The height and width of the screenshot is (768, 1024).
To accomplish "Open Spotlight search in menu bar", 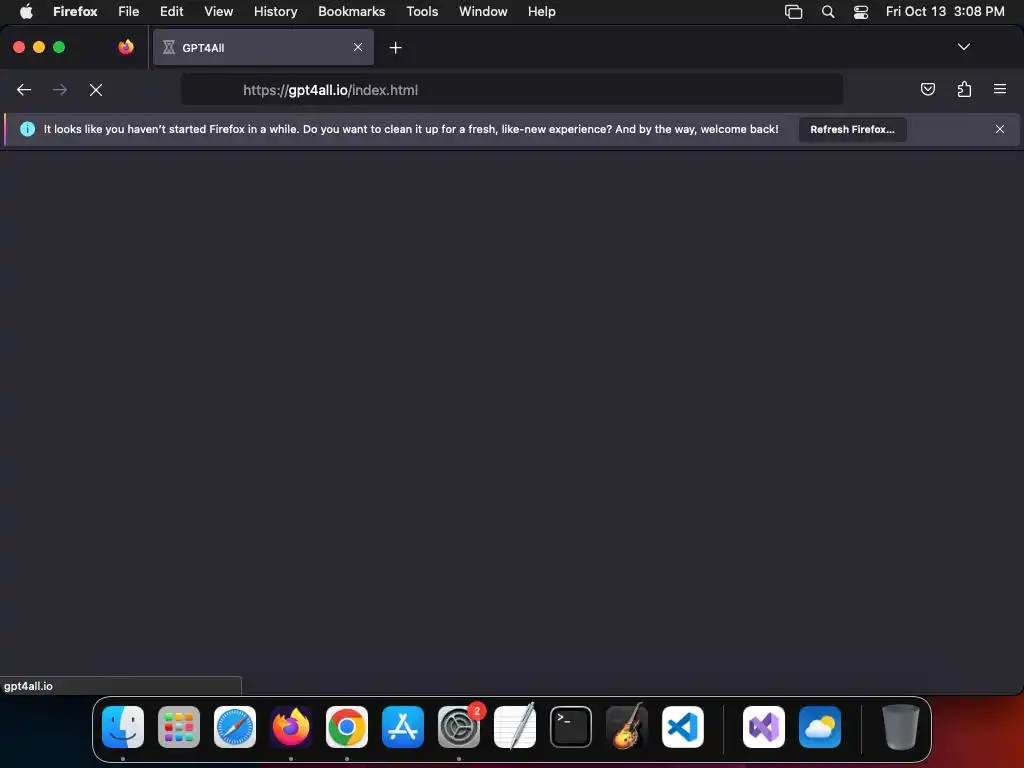I will 827,11.
